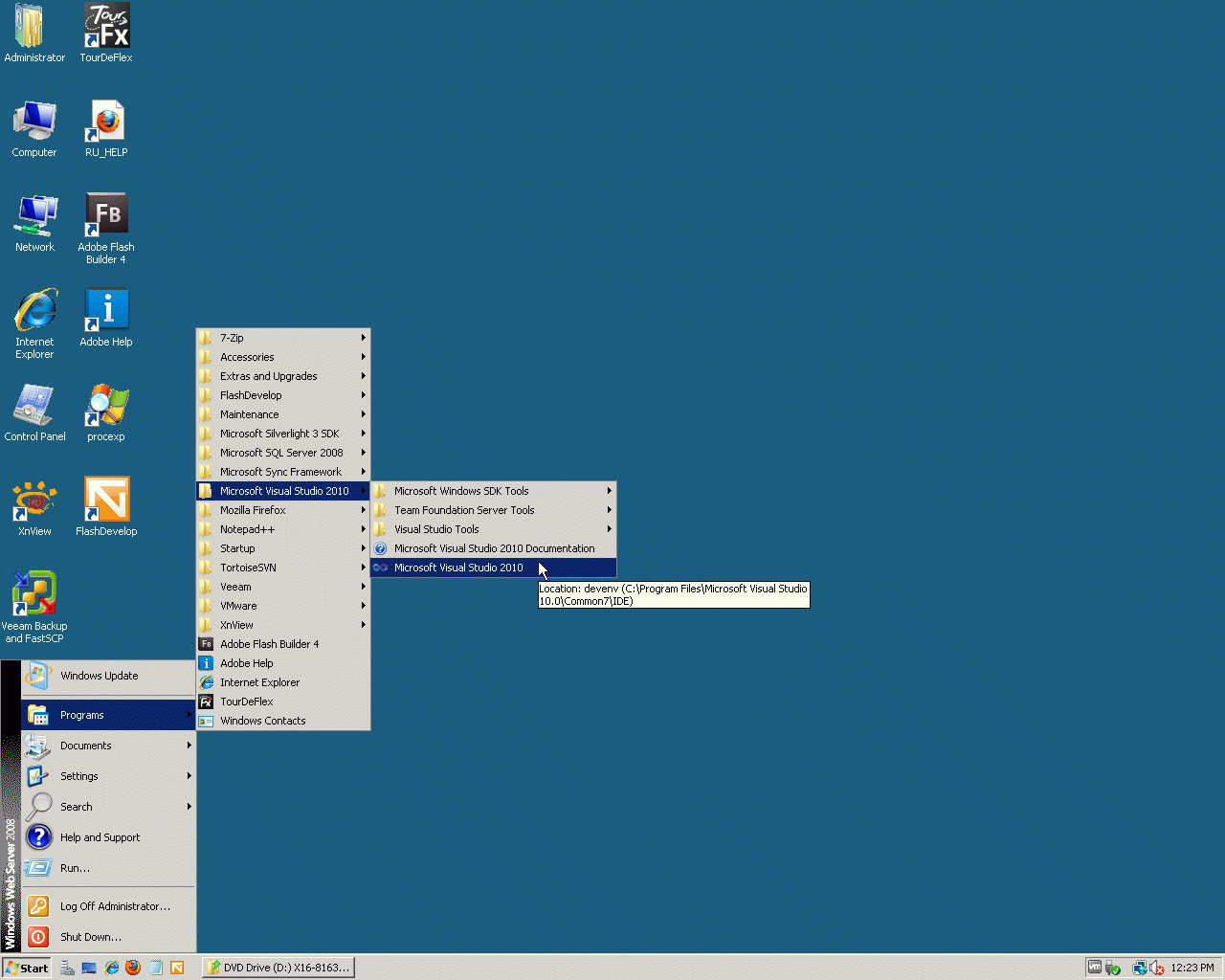
Task: Open Microsoft Sync Framework group
Action: point(283,472)
